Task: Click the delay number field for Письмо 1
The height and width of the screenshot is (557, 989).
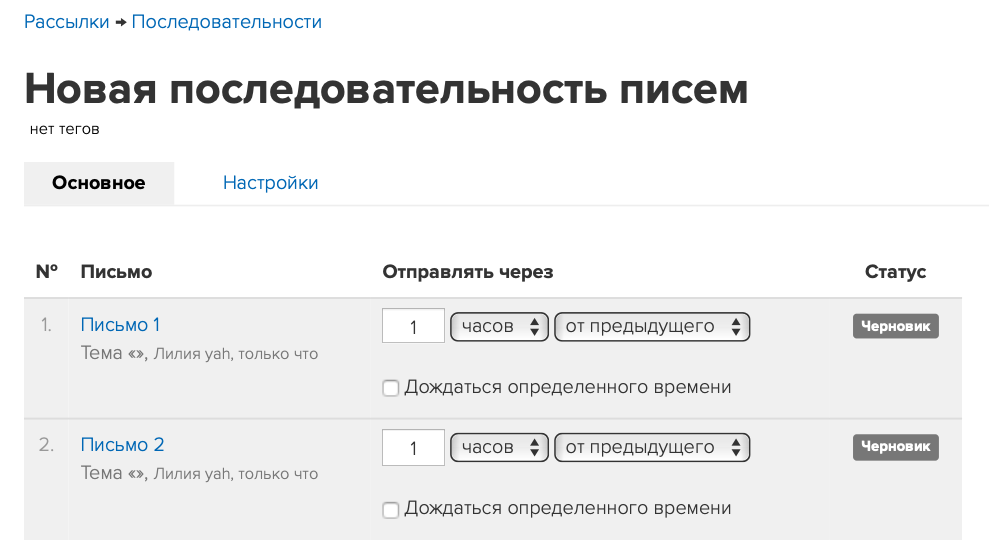Action: pos(413,326)
